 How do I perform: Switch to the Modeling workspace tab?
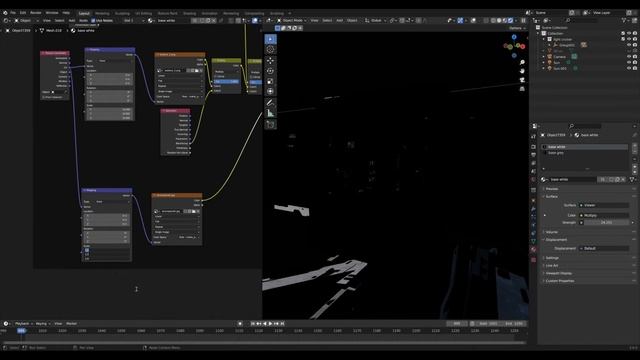102,13
